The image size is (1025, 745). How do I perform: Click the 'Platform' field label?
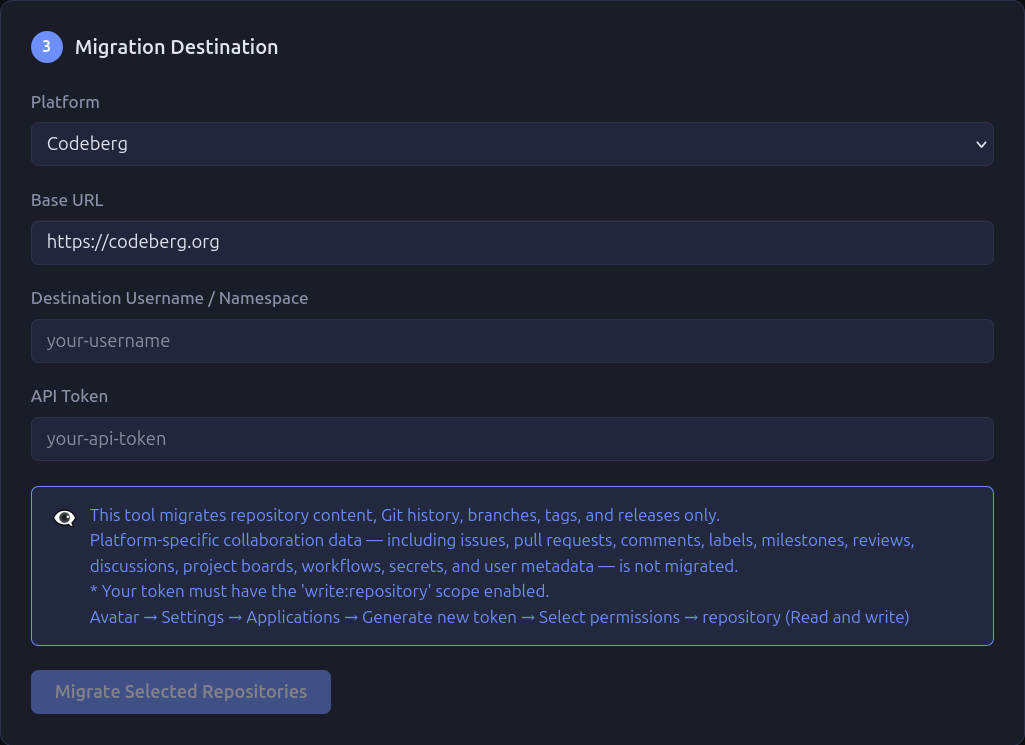click(x=65, y=102)
